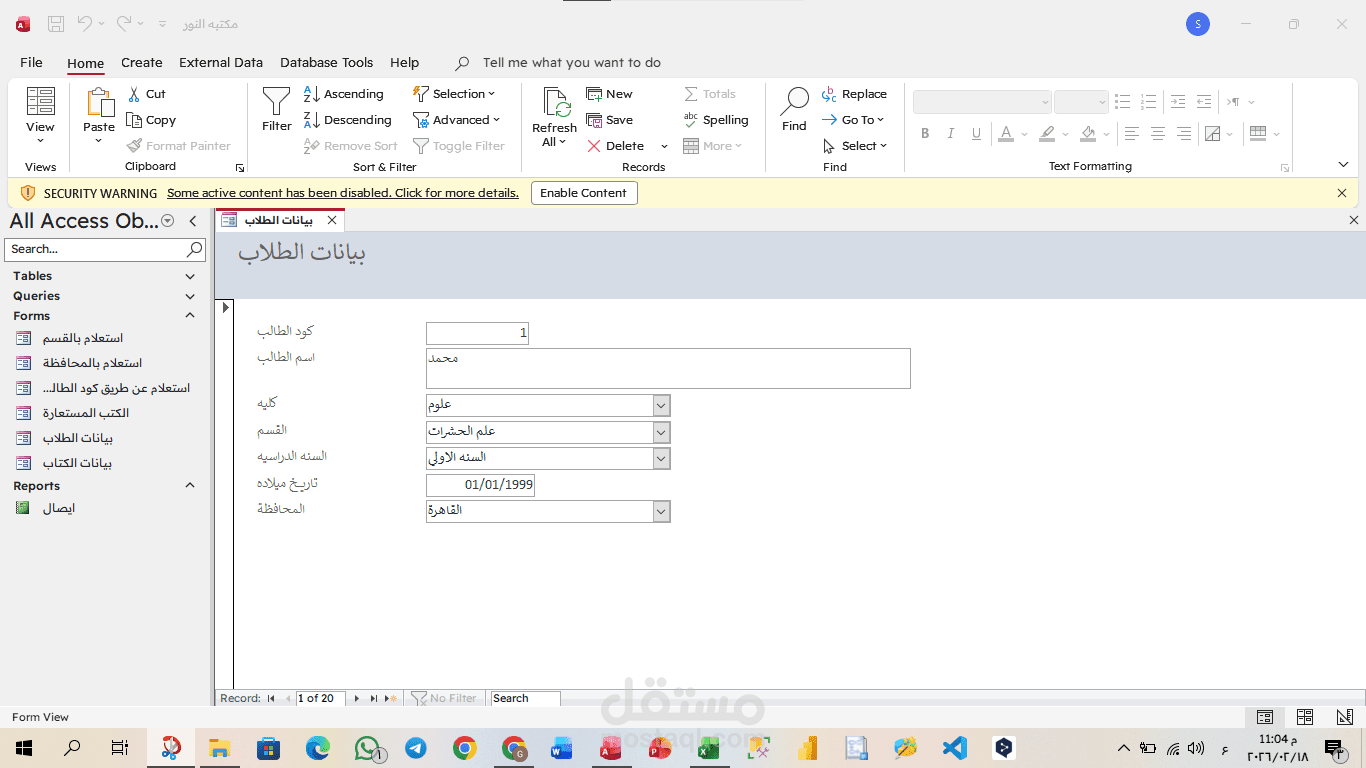Switch to the External Data tab
This screenshot has height=768, width=1366.
click(x=221, y=62)
